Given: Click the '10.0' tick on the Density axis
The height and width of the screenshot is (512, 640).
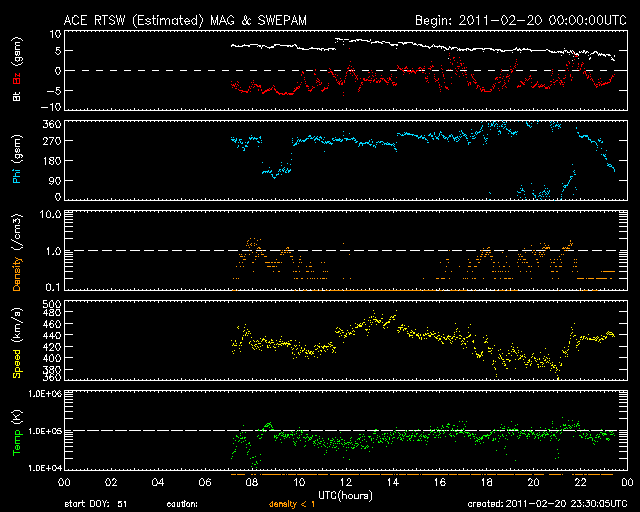Looking at the screenshot, I should (50, 214).
